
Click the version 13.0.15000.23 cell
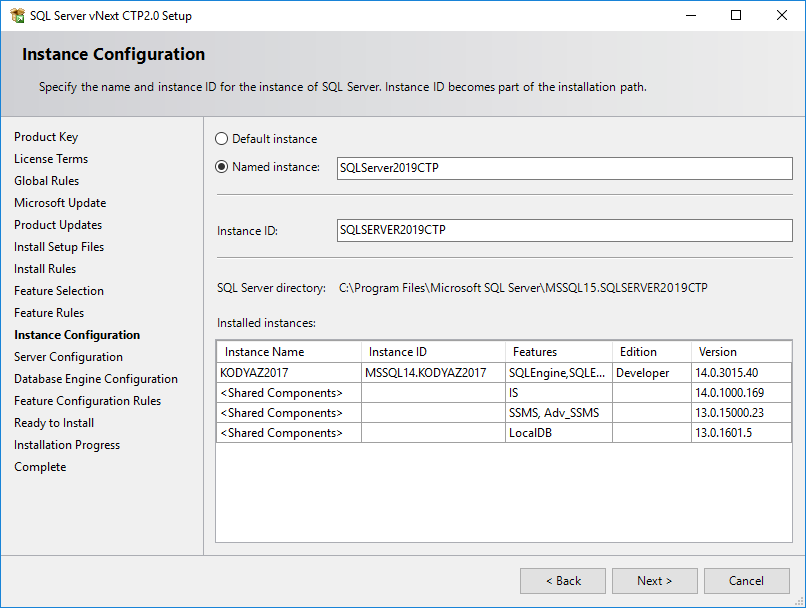pos(741,413)
